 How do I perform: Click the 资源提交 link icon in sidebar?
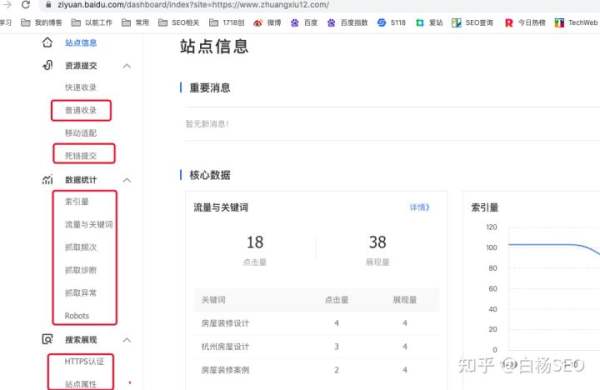(x=47, y=65)
